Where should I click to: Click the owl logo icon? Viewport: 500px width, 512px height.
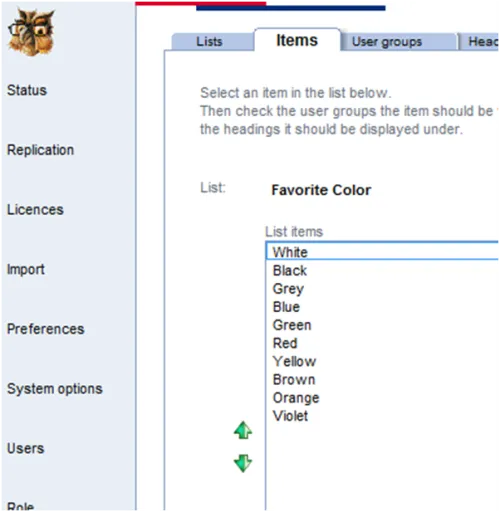tap(31, 33)
